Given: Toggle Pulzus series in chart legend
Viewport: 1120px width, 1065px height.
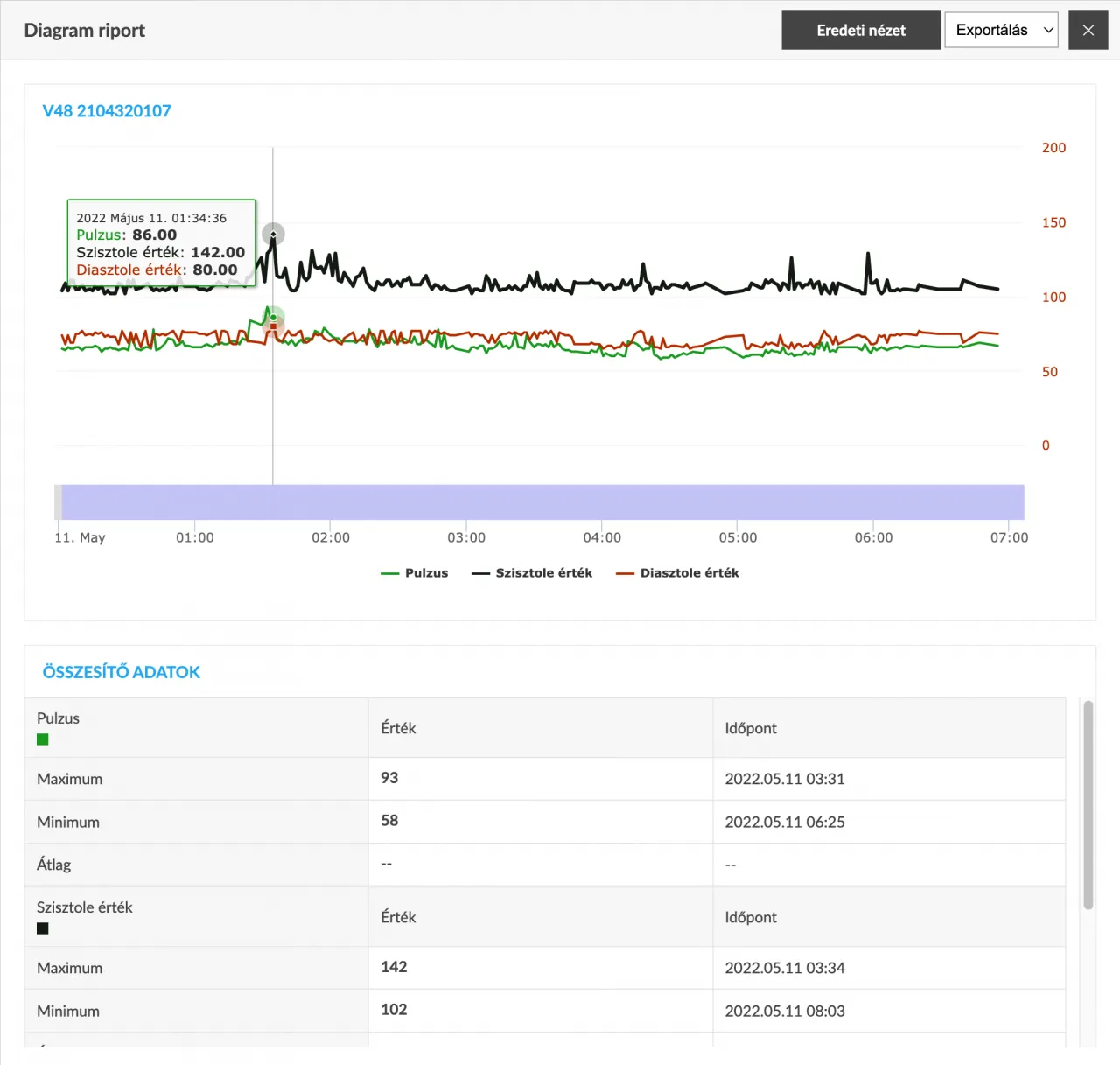Looking at the screenshot, I should 415,573.
